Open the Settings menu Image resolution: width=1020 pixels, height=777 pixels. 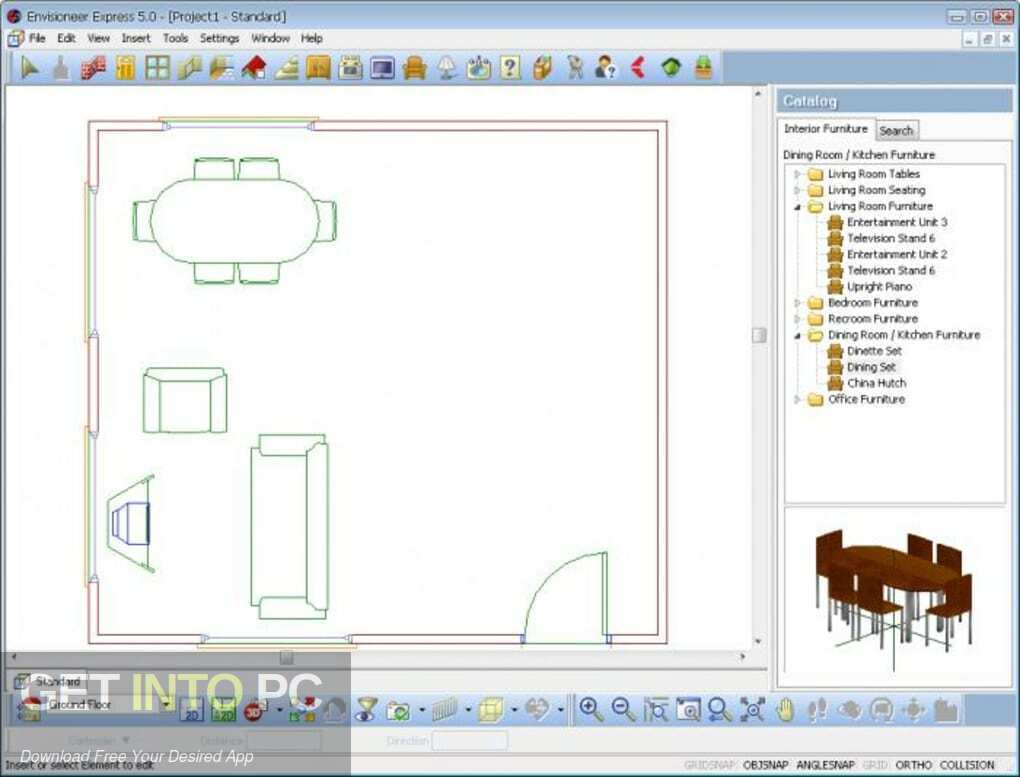(x=220, y=38)
